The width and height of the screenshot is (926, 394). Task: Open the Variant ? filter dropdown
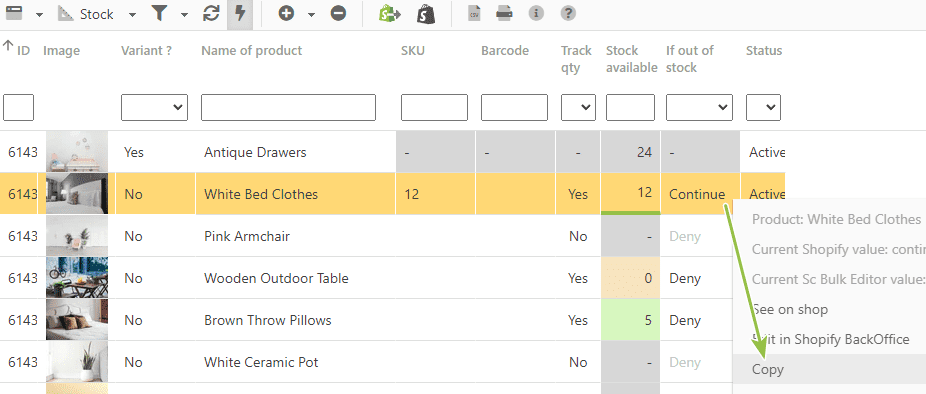point(154,108)
